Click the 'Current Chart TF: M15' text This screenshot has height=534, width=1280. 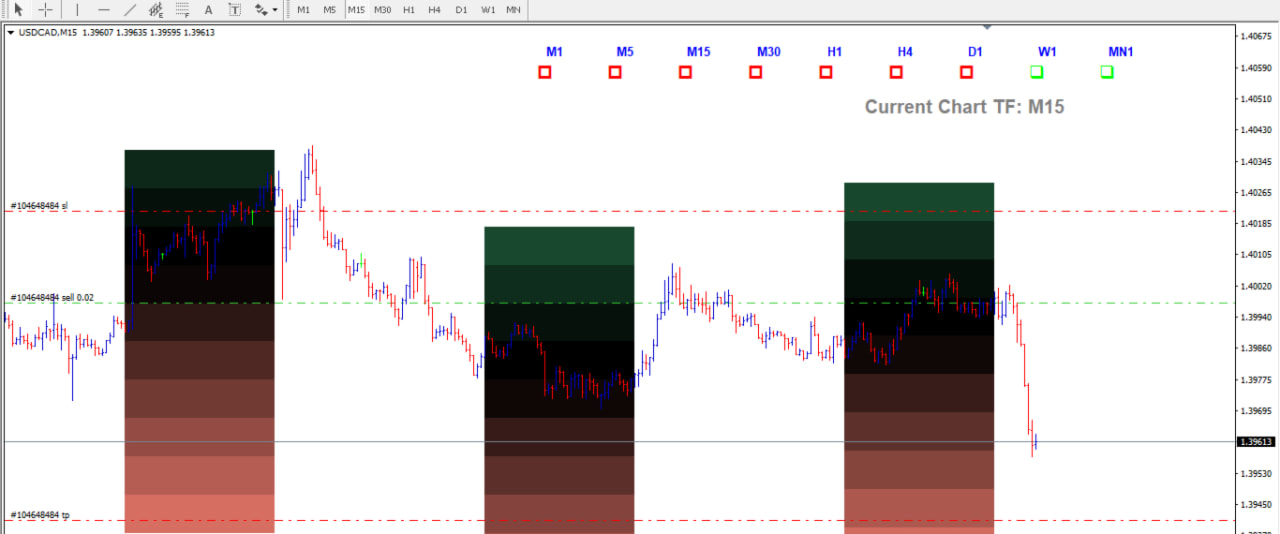[964, 107]
